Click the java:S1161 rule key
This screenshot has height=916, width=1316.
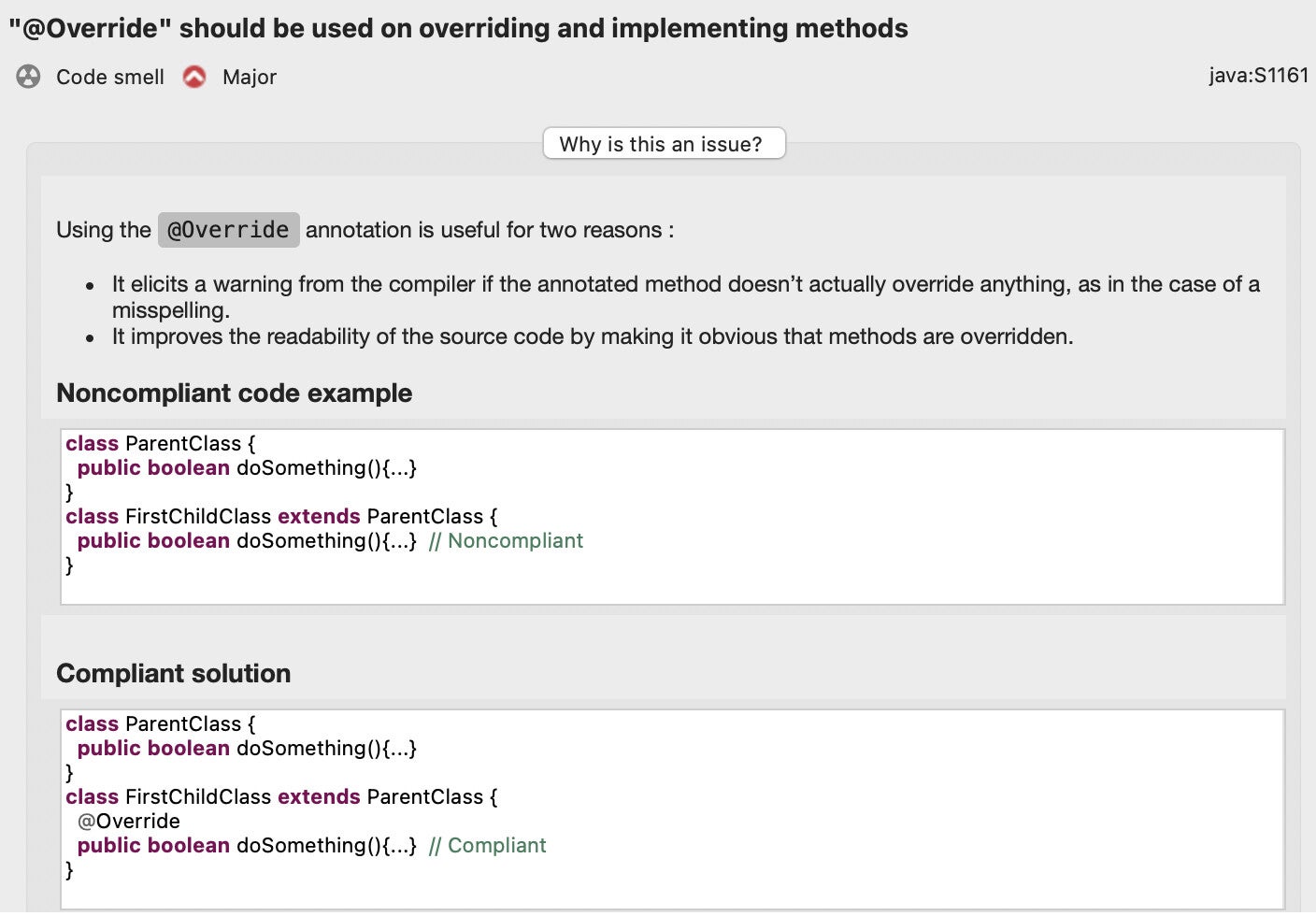1258,75
